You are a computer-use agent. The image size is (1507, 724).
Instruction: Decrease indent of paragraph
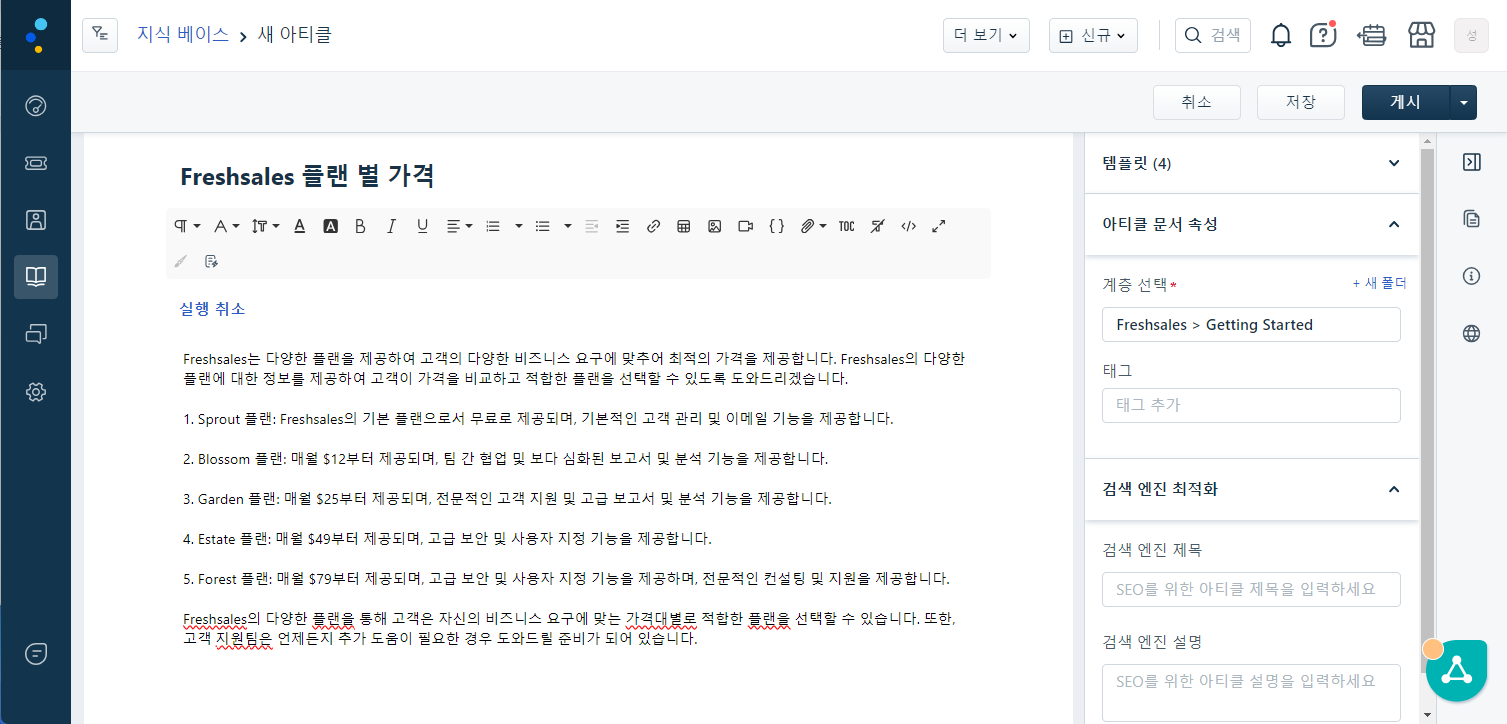591,226
